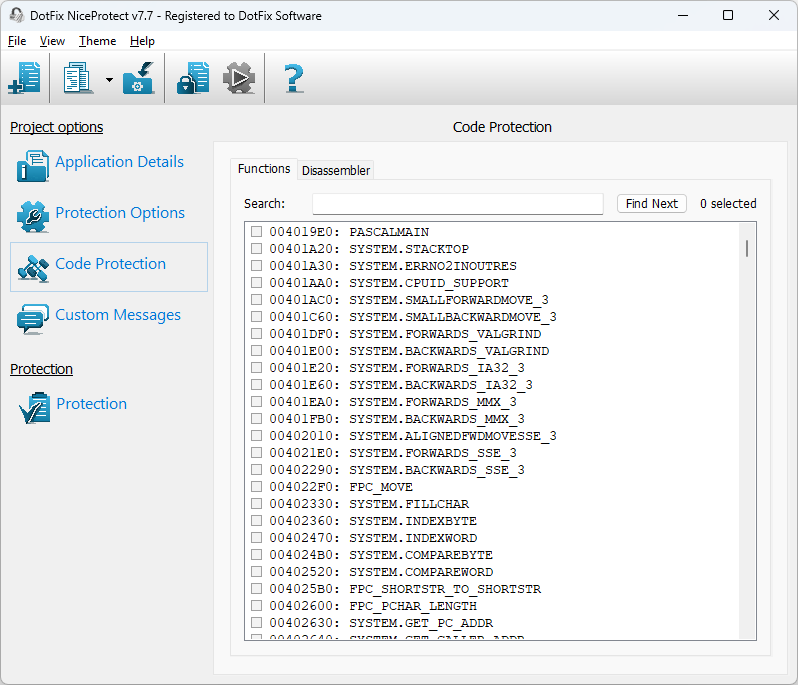Image resolution: width=798 pixels, height=685 pixels.
Task: Click the Code Protection tools icon
Action: (33, 268)
